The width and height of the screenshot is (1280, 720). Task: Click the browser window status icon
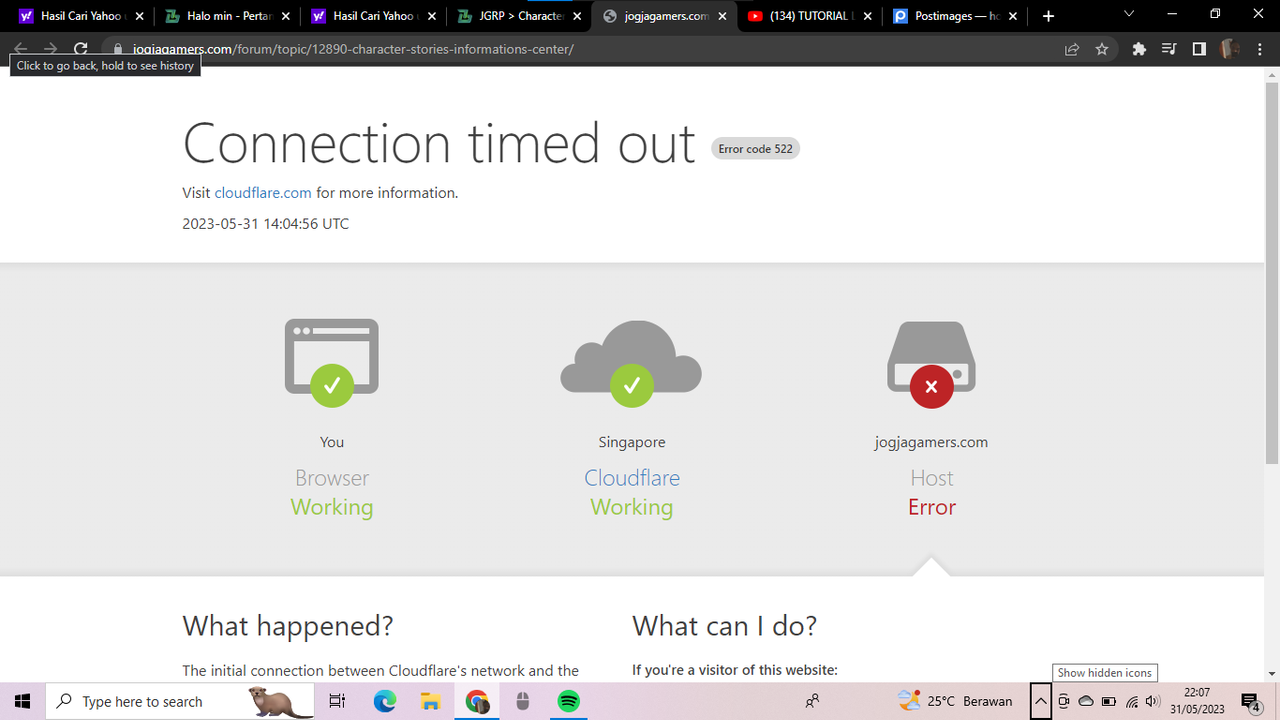tap(332, 362)
